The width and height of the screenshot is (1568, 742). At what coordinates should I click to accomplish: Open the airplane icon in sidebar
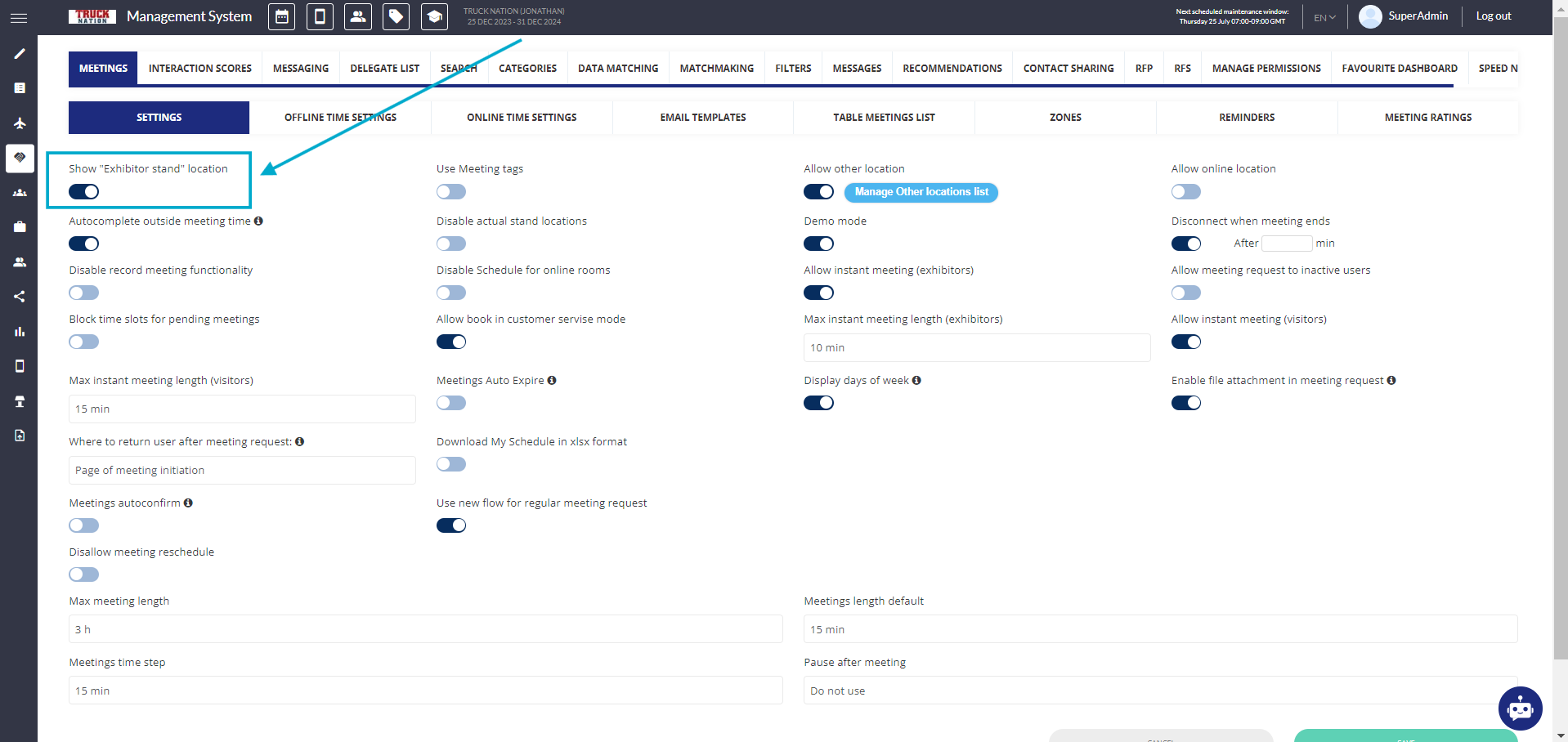click(20, 123)
